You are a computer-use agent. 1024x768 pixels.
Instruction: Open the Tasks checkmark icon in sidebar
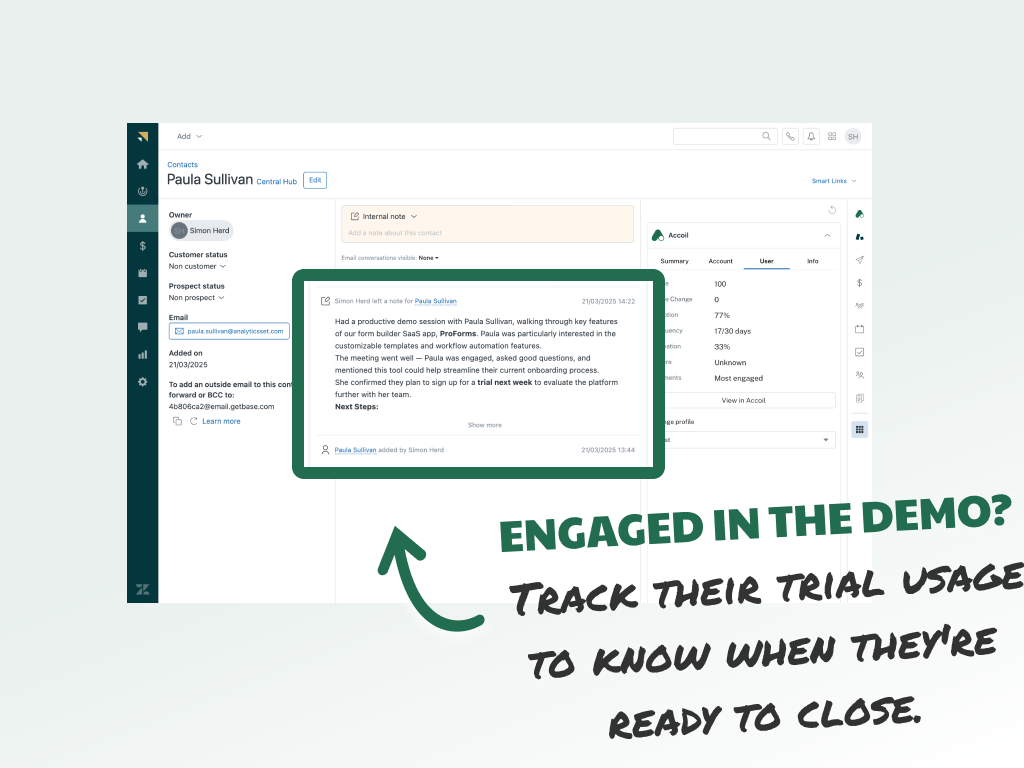[x=143, y=300]
